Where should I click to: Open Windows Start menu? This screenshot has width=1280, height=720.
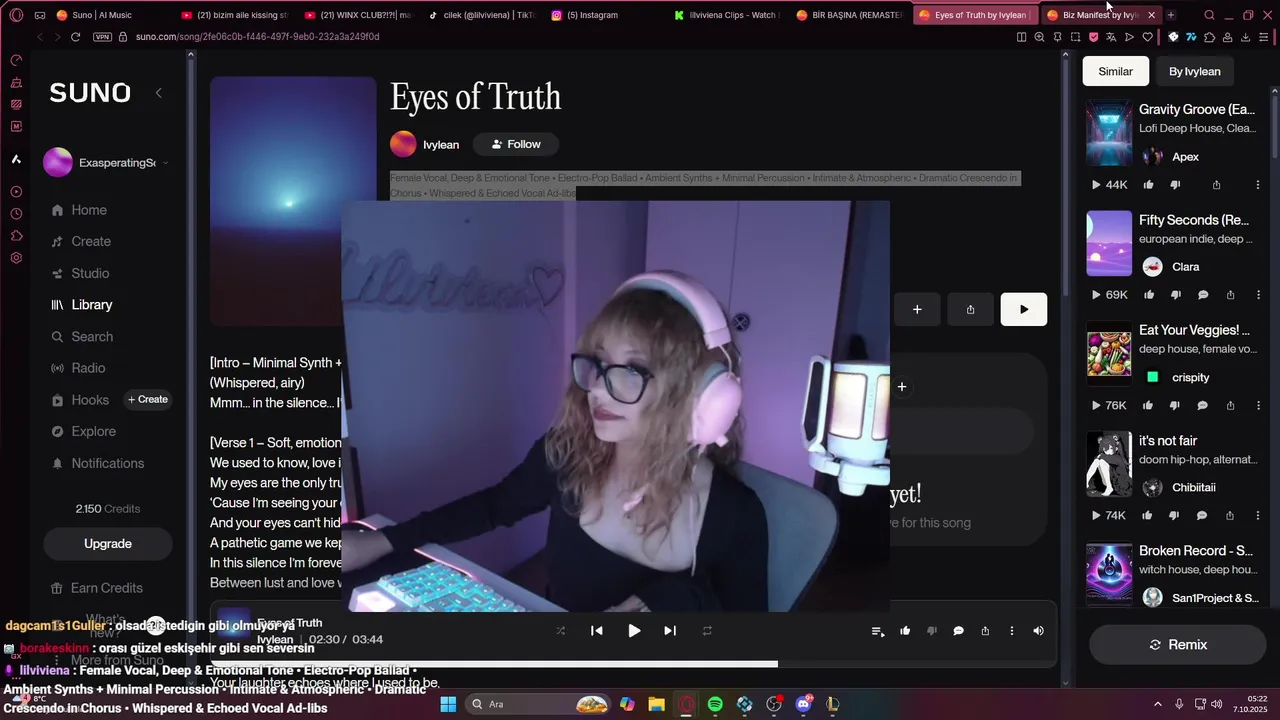click(x=448, y=704)
